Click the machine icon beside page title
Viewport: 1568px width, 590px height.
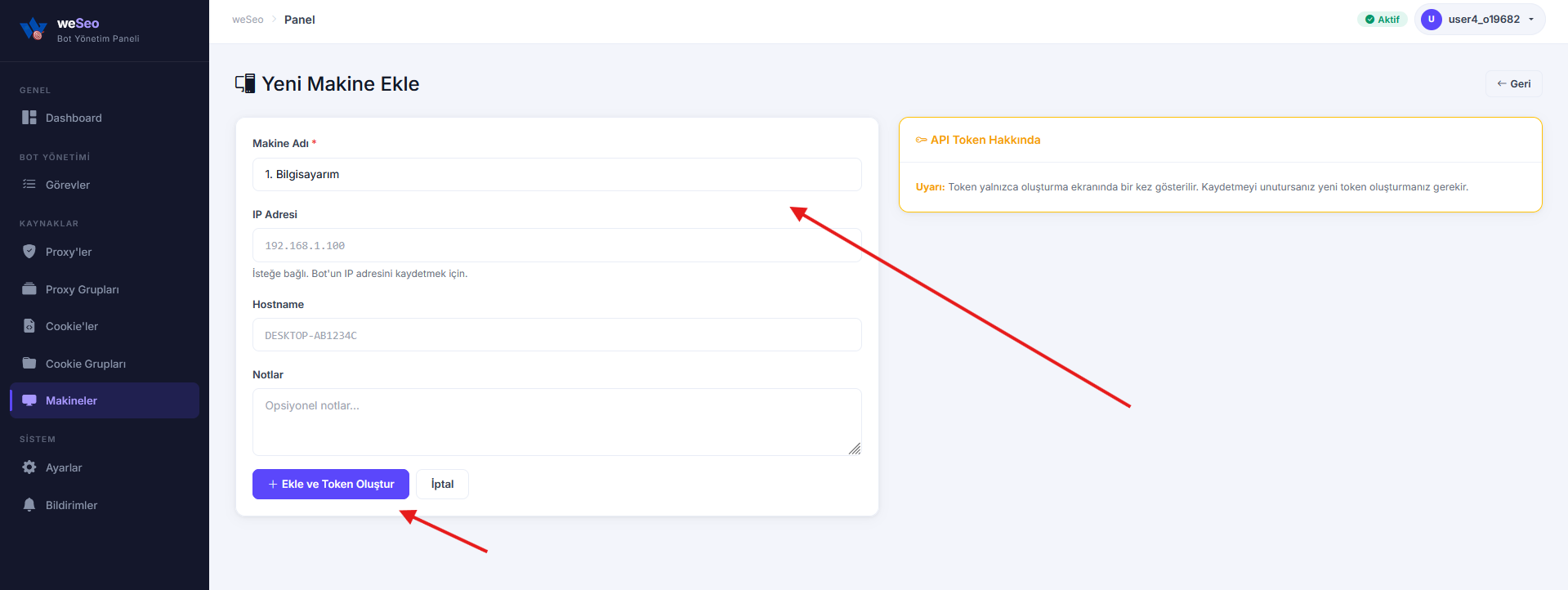245,83
